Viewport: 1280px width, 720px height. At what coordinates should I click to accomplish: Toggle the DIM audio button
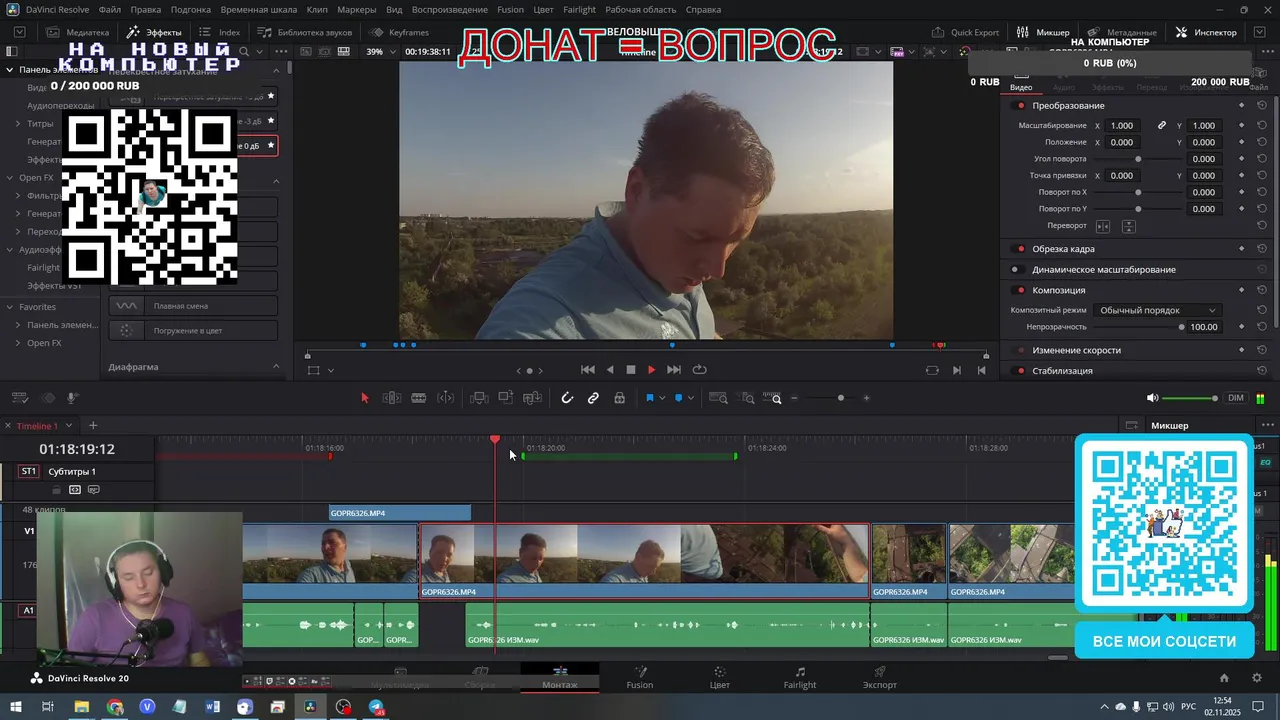pos(1236,398)
